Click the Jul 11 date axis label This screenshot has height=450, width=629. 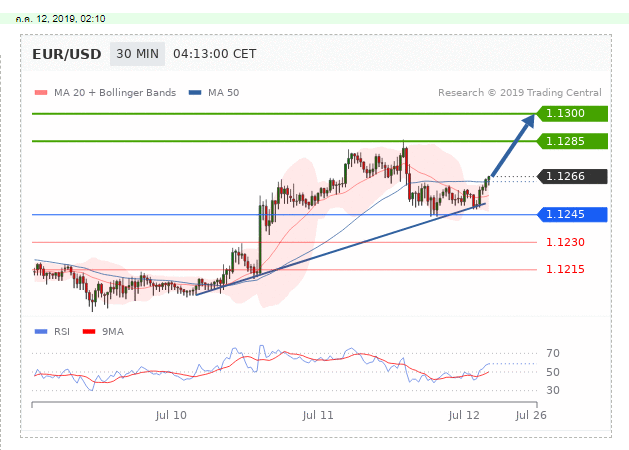click(x=318, y=415)
